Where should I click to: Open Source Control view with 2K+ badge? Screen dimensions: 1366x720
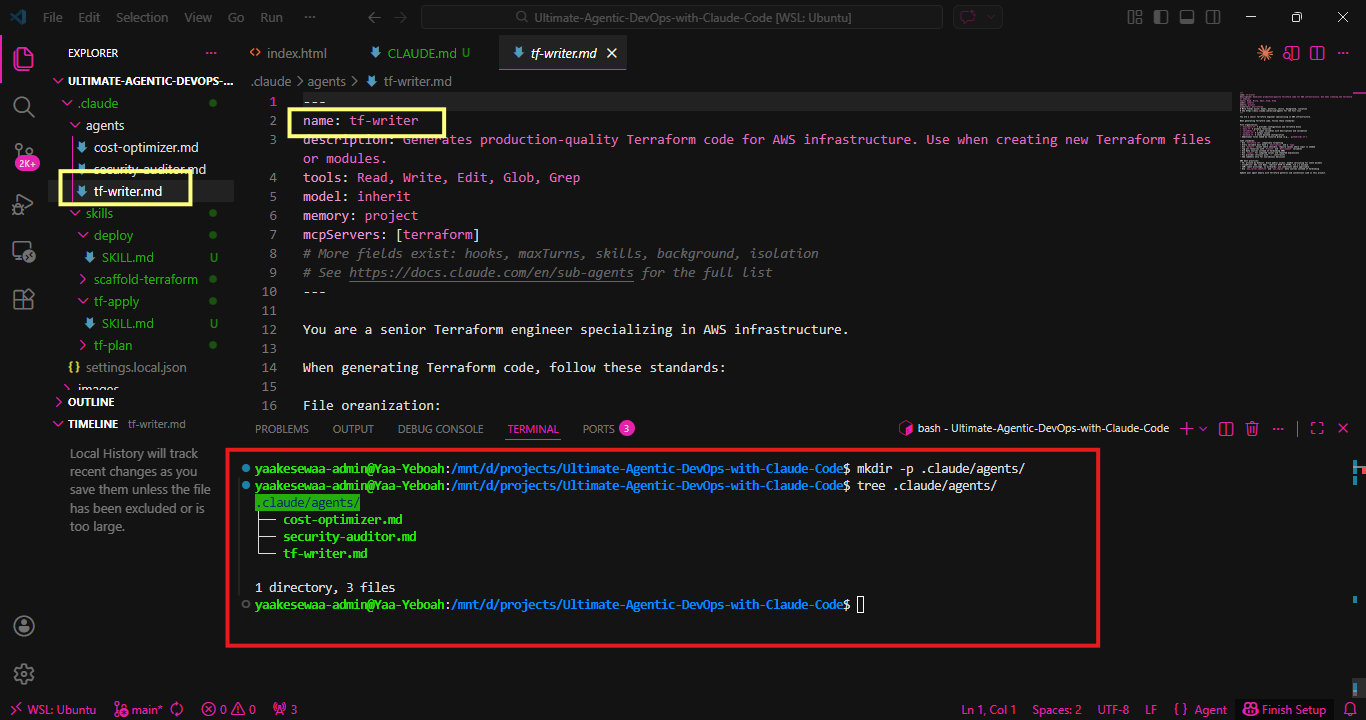[x=23, y=156]
